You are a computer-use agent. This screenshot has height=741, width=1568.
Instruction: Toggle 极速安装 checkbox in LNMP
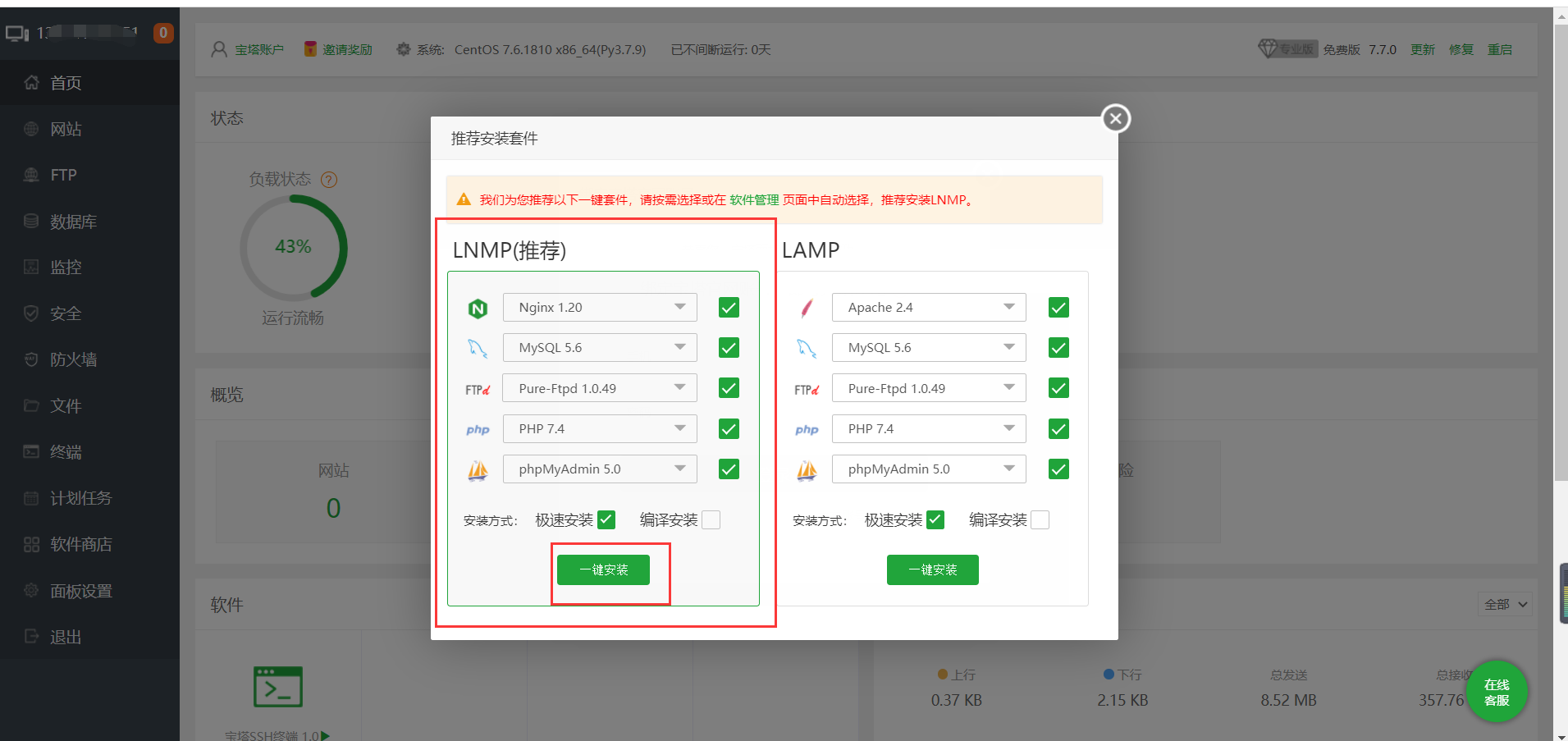606,519
